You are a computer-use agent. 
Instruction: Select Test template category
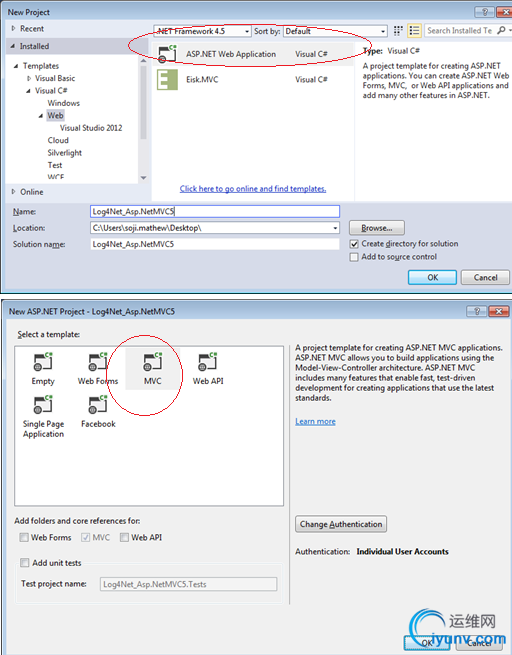pos(55,165)
